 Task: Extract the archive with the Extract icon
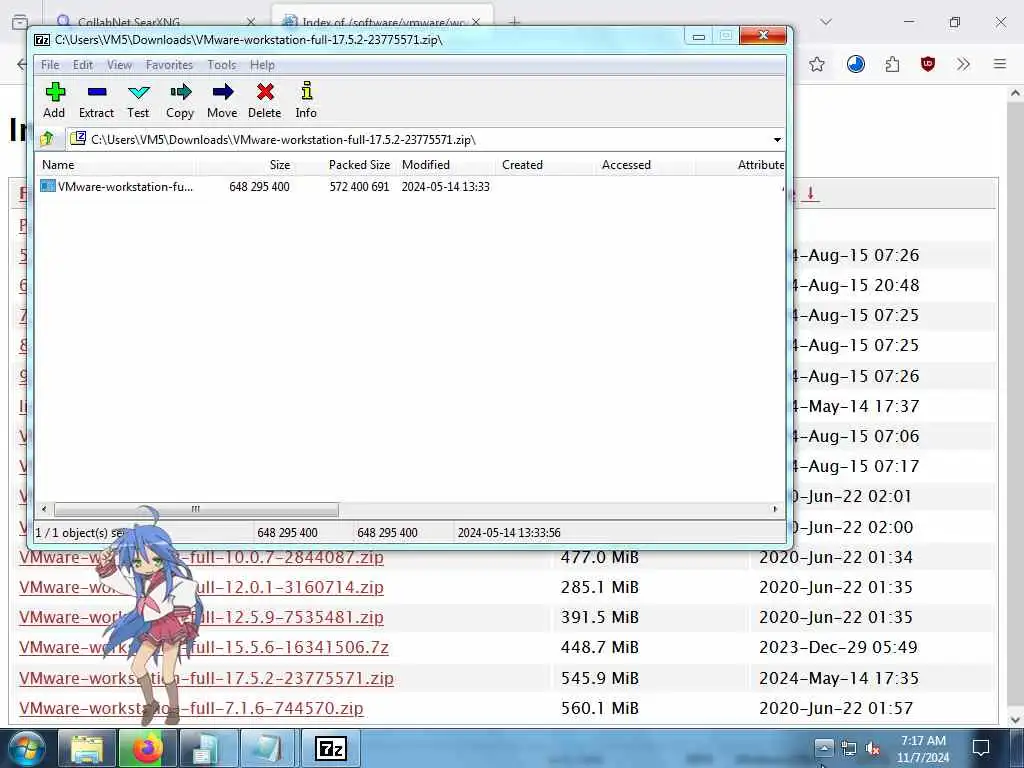pyautogui.click(x=97, y=100)
